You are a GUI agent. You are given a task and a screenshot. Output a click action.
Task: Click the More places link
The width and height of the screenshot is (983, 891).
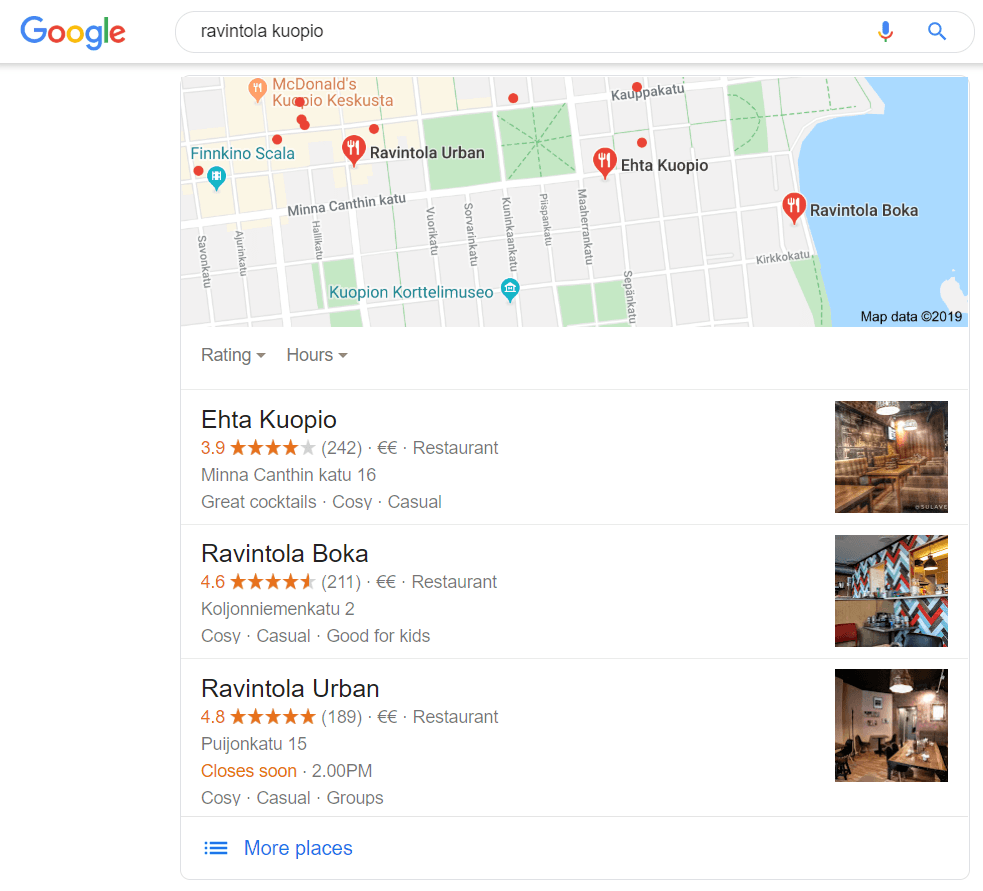(x=298, y=848)
